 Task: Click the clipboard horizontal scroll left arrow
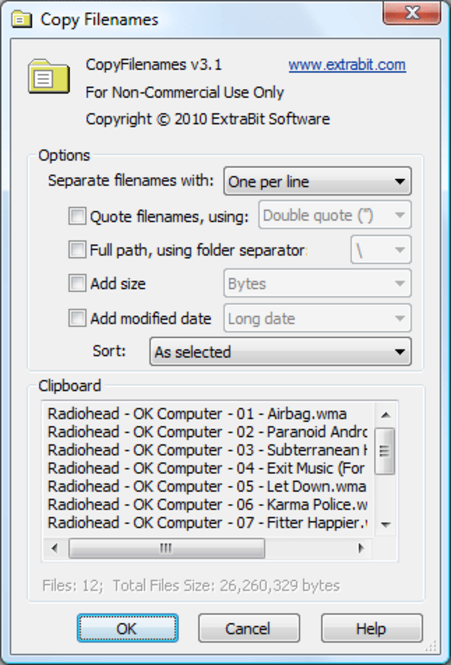point(55,548)
